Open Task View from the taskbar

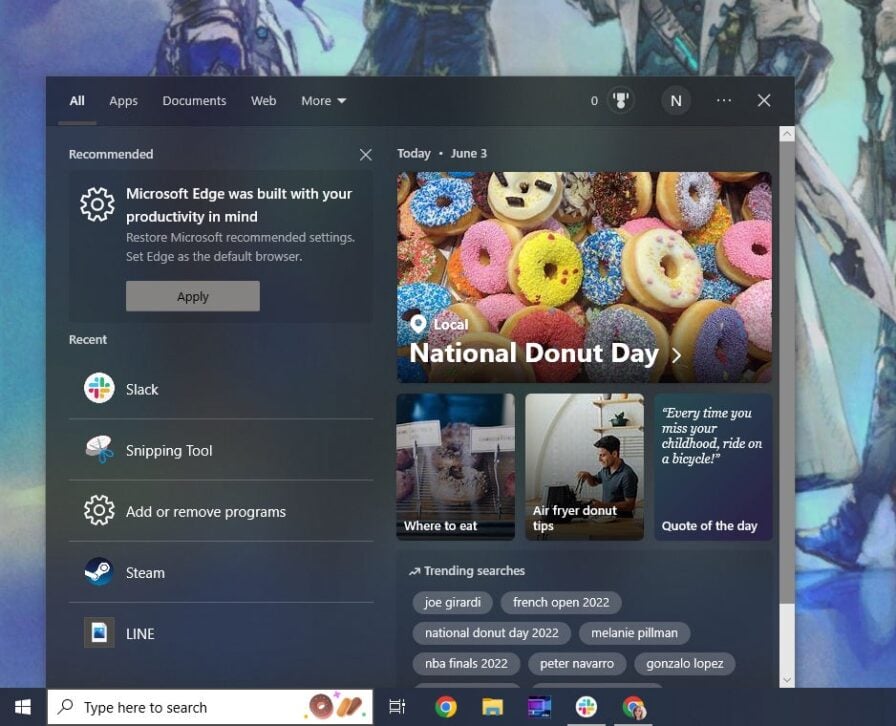tap(397, 706)
